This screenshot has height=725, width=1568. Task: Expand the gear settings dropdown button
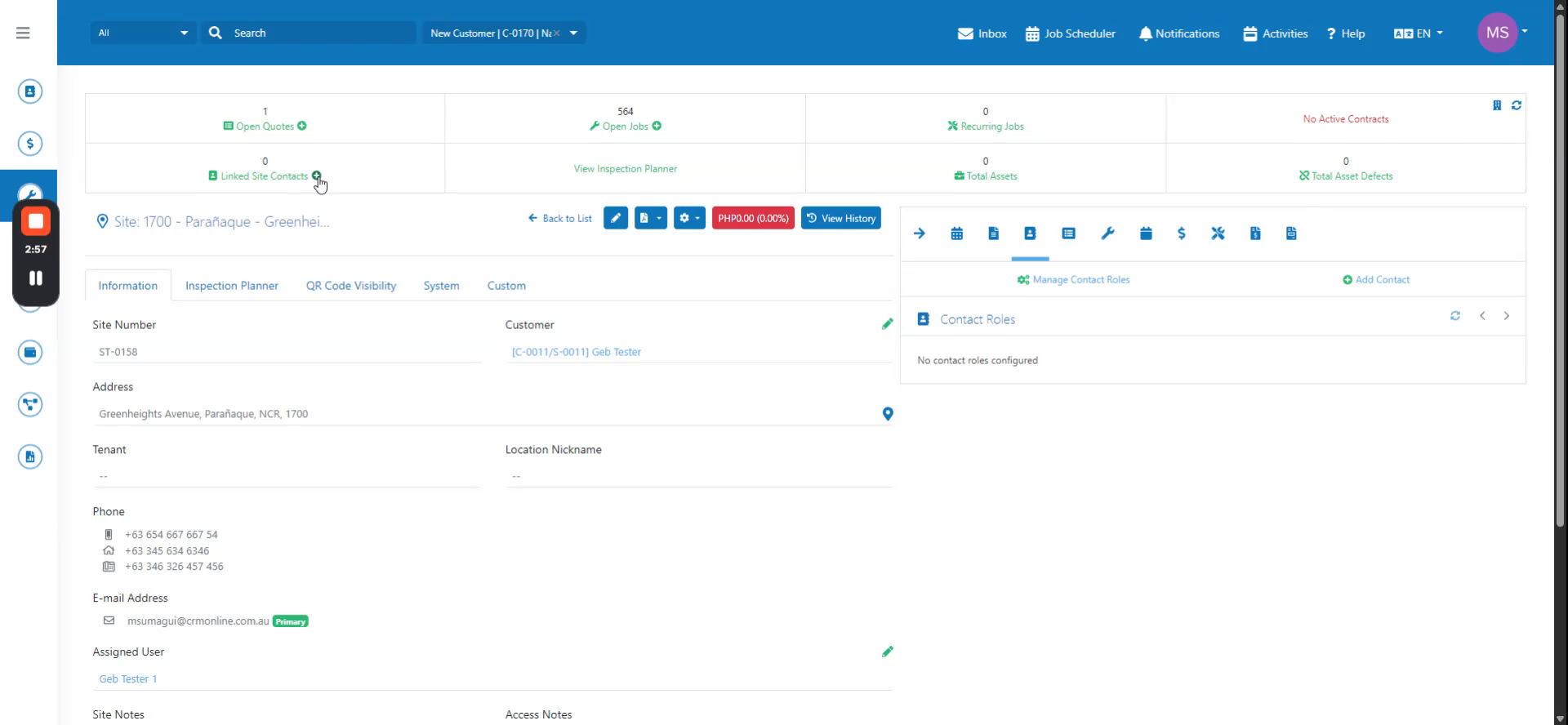(x=689, y=218)
